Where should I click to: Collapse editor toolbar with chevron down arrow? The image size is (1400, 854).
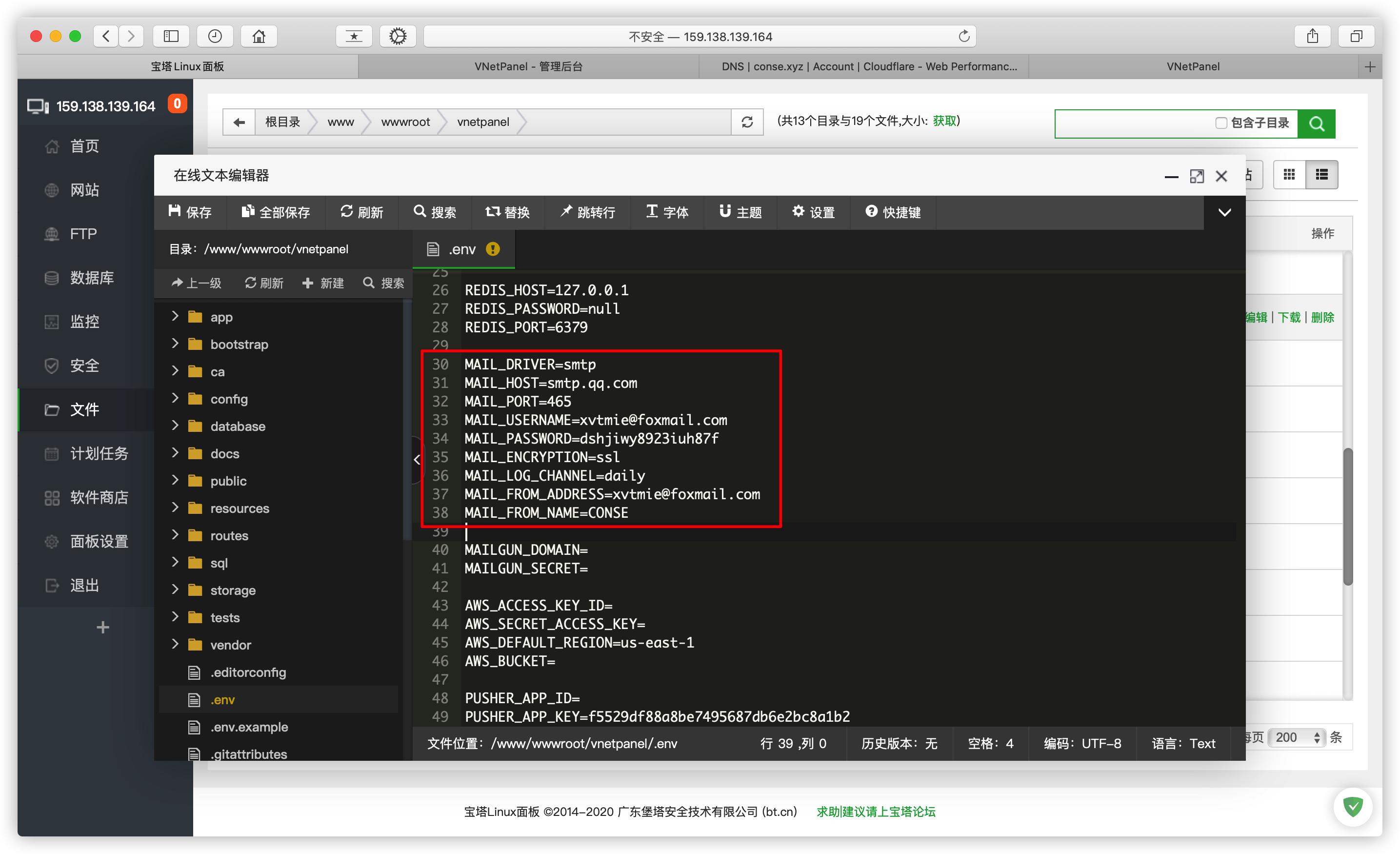(x=1224, y=213)
